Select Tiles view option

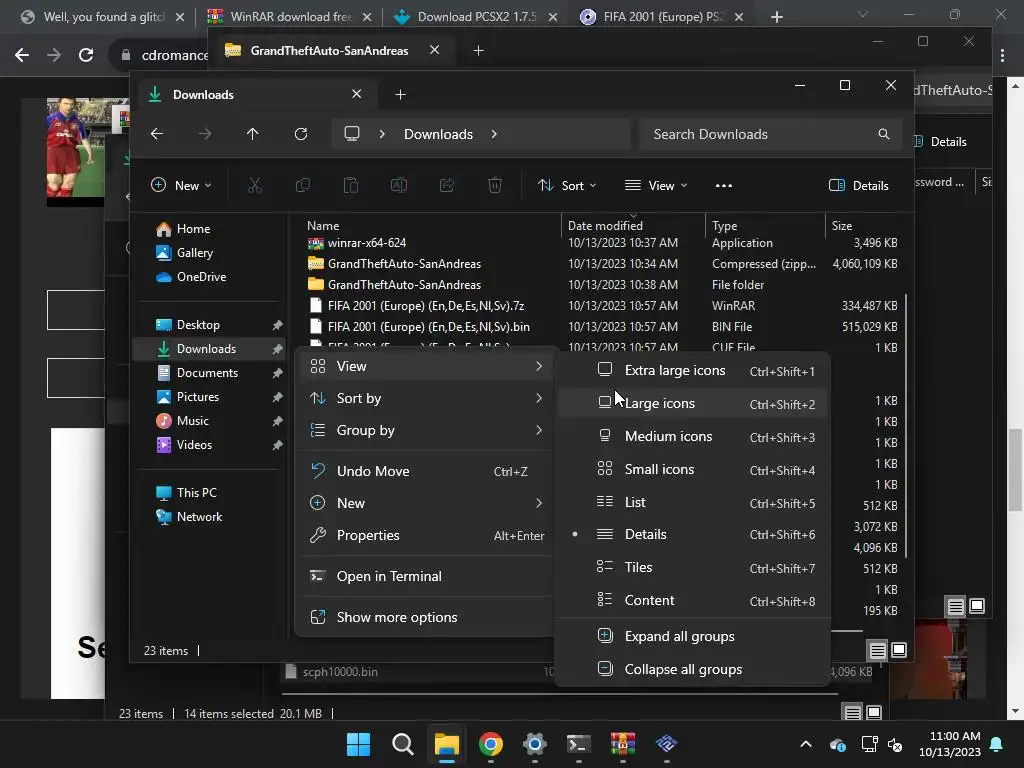coord(692,568)
